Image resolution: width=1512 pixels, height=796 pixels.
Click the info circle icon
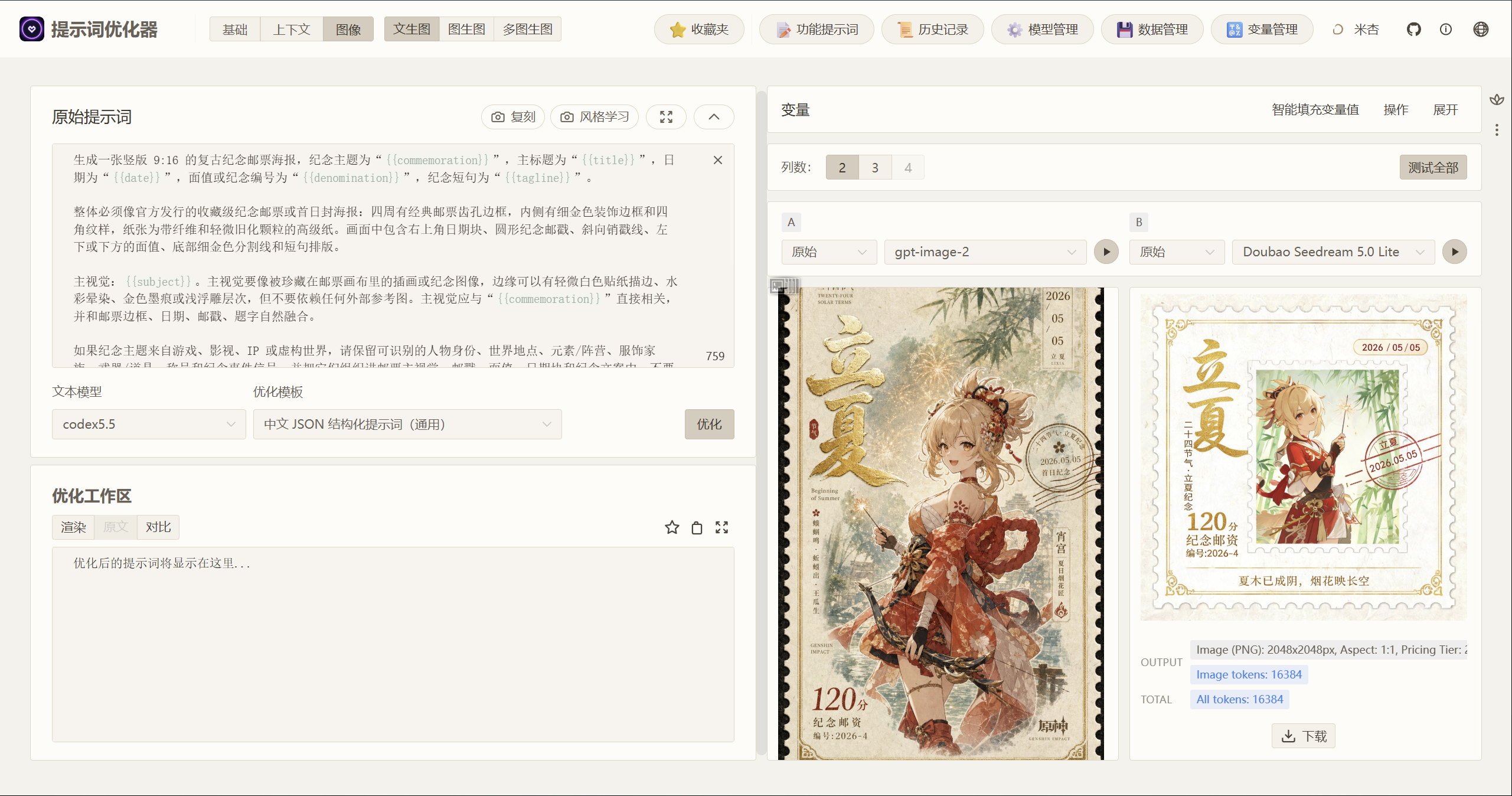click(x=1446, y=30)
